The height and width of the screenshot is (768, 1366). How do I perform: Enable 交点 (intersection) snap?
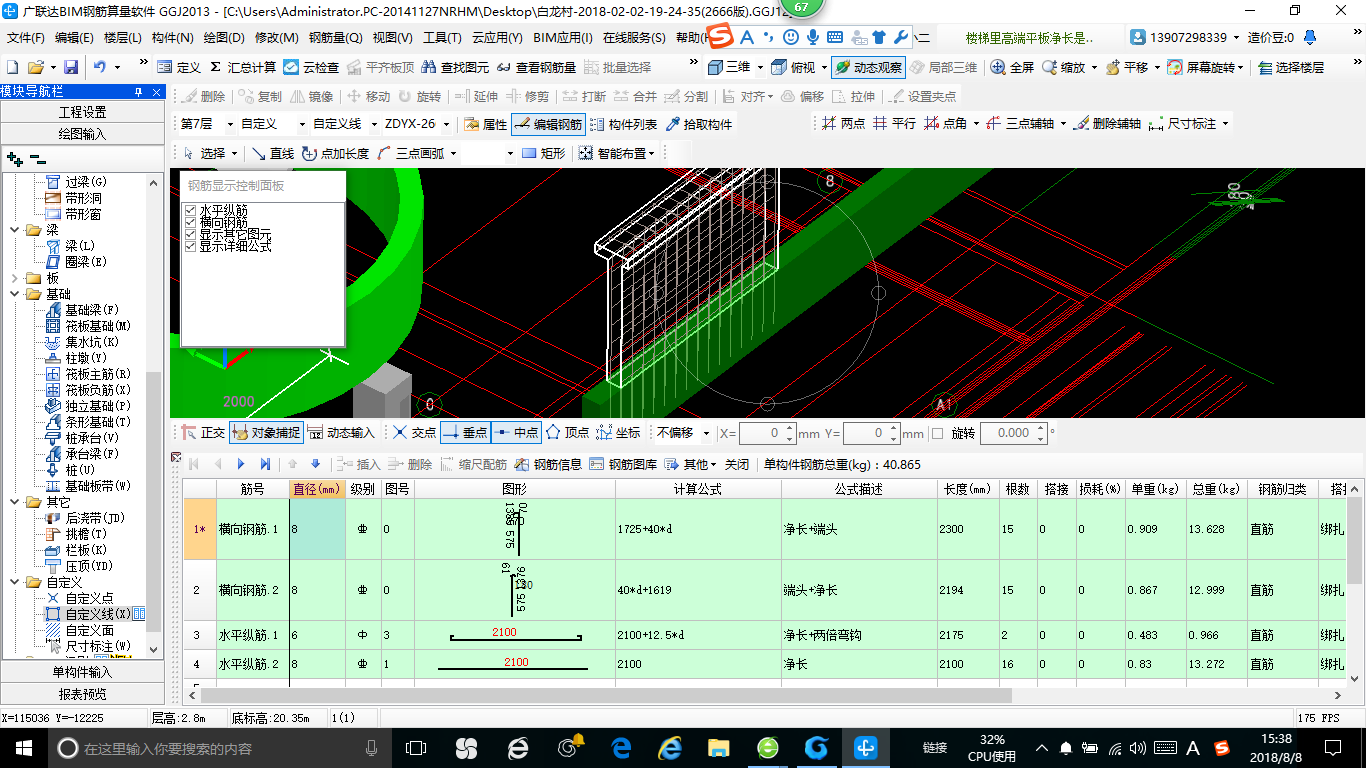pos(414,433)
